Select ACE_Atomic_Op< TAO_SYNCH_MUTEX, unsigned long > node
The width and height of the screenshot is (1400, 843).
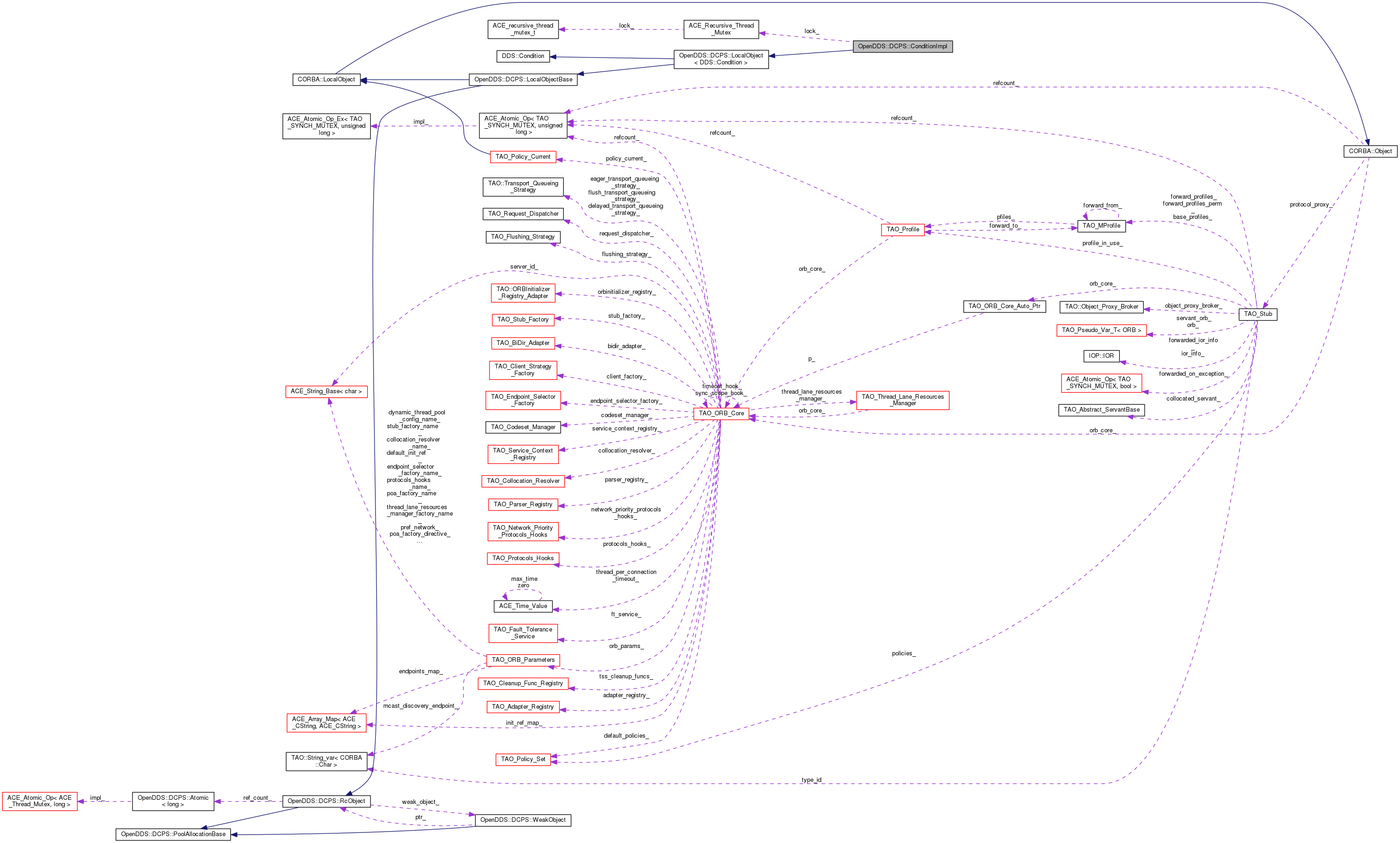coord(523,126)
